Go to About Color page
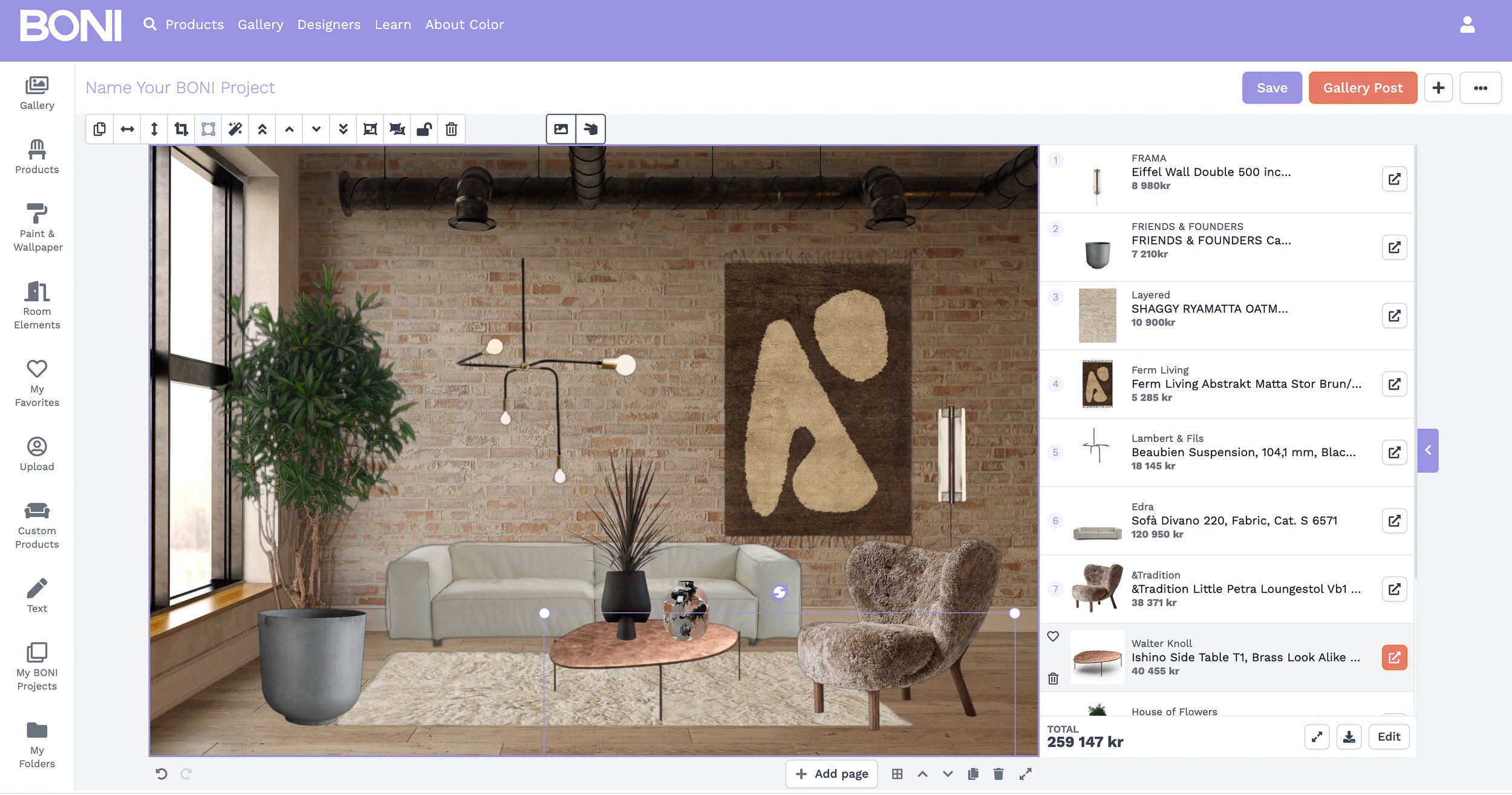Image resolution: width=1512 pixels, height=795 pixels. coord(464,24)
